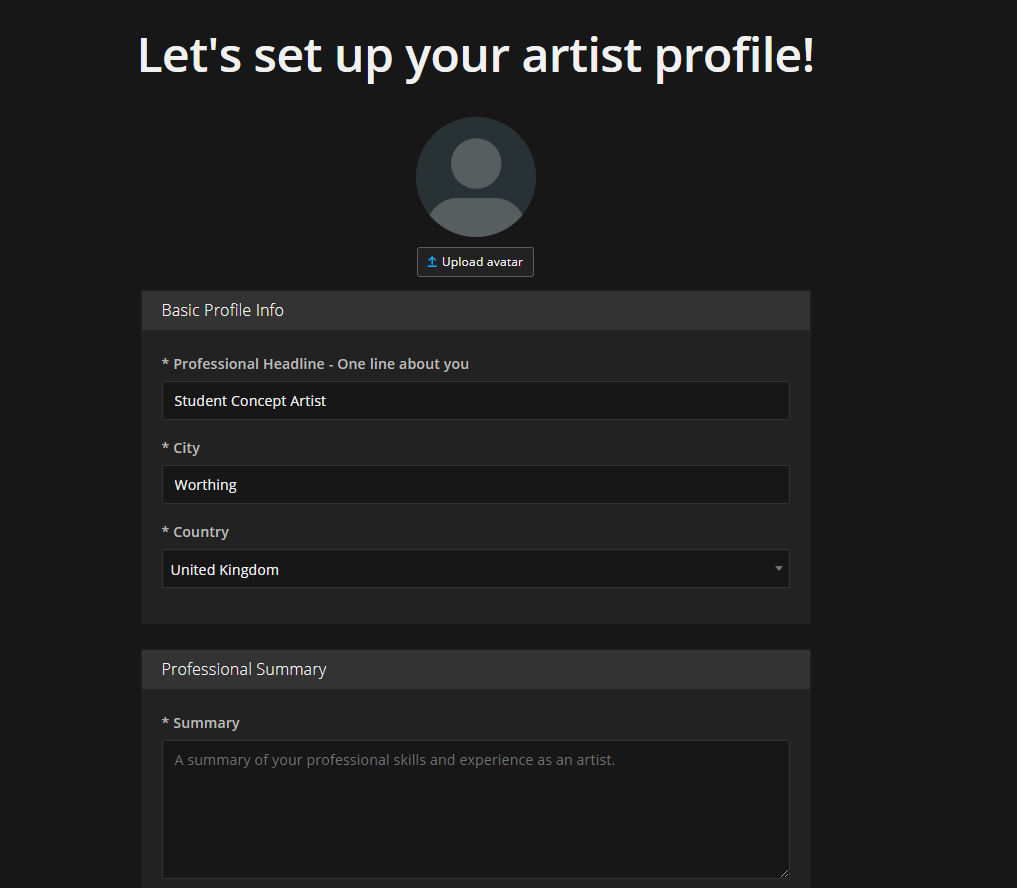Viewport: 1017px width, 888px height.
Task: Click the 'United Kingdom' selected value text
Action: tap(225, 570)
